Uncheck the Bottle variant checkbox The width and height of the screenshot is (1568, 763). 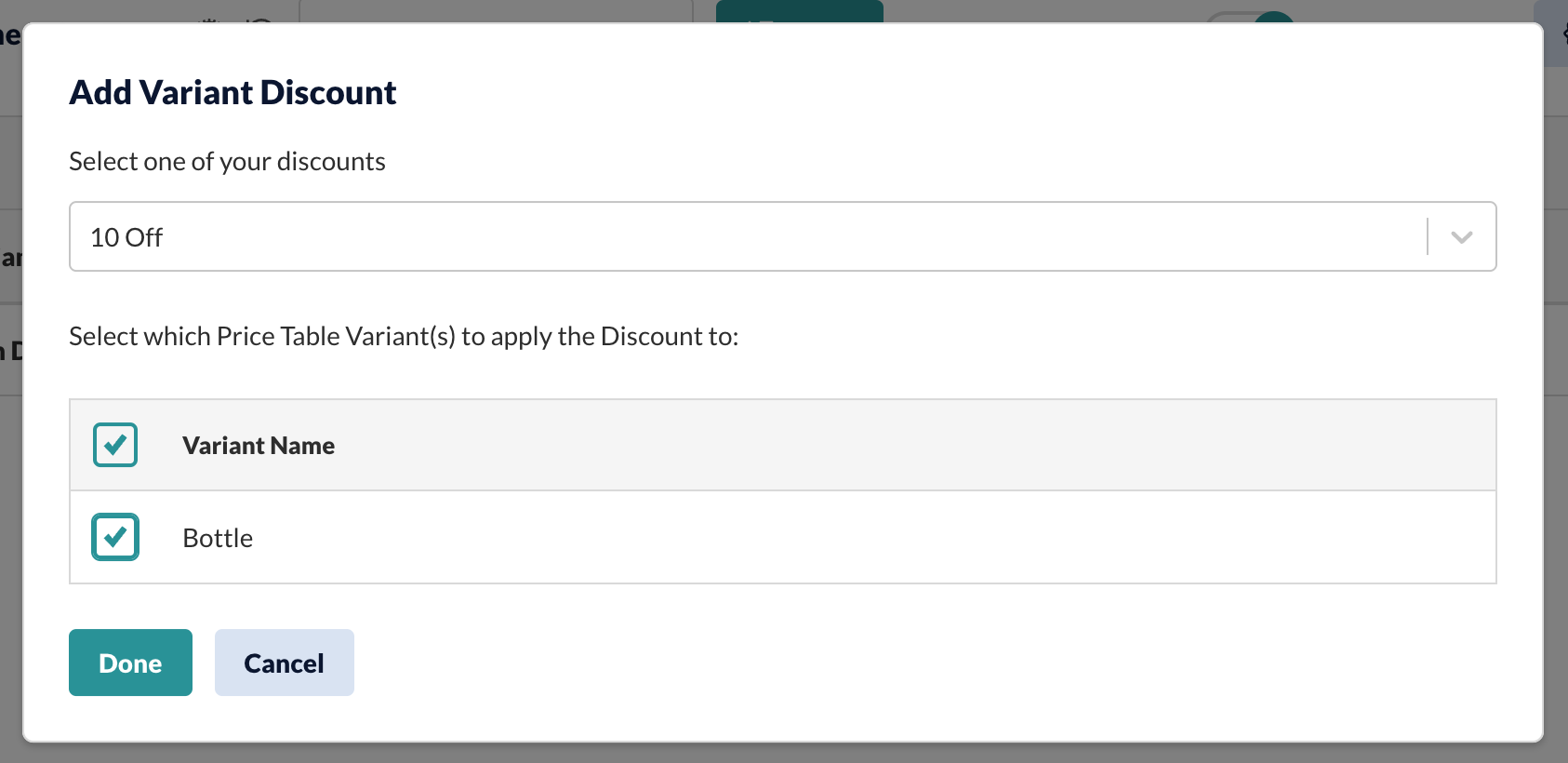pos(115,537)
